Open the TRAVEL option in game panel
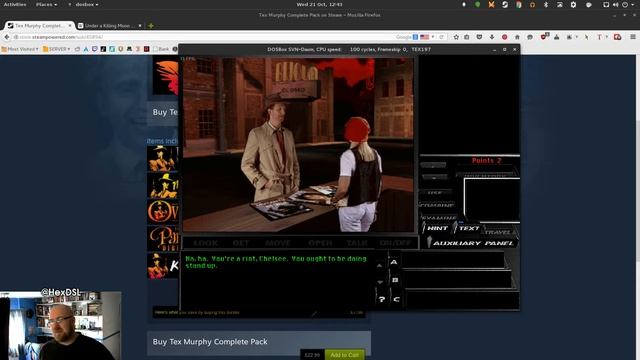 tap(499, 232)
